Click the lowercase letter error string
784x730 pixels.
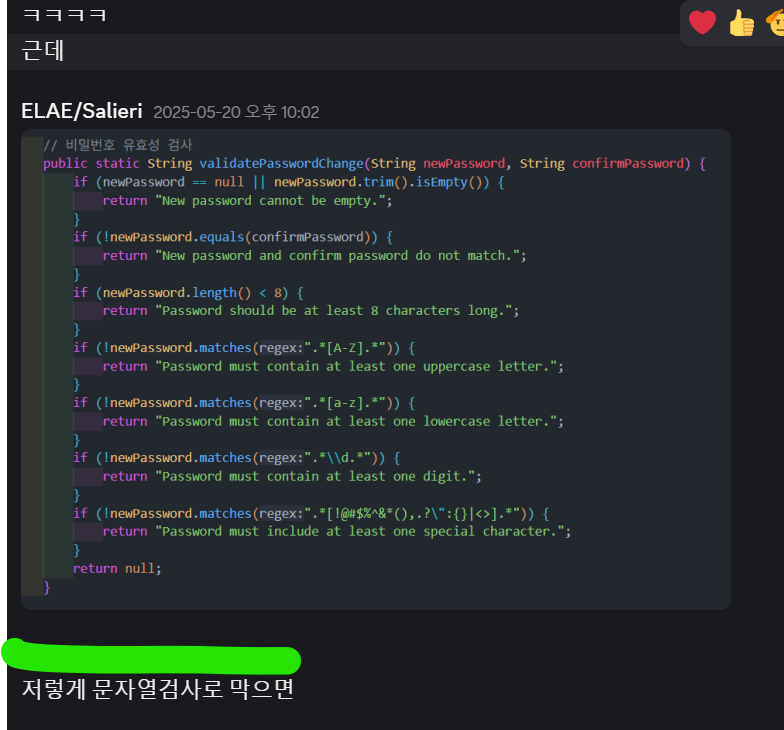pyautogui.click(x=356, y=421)
